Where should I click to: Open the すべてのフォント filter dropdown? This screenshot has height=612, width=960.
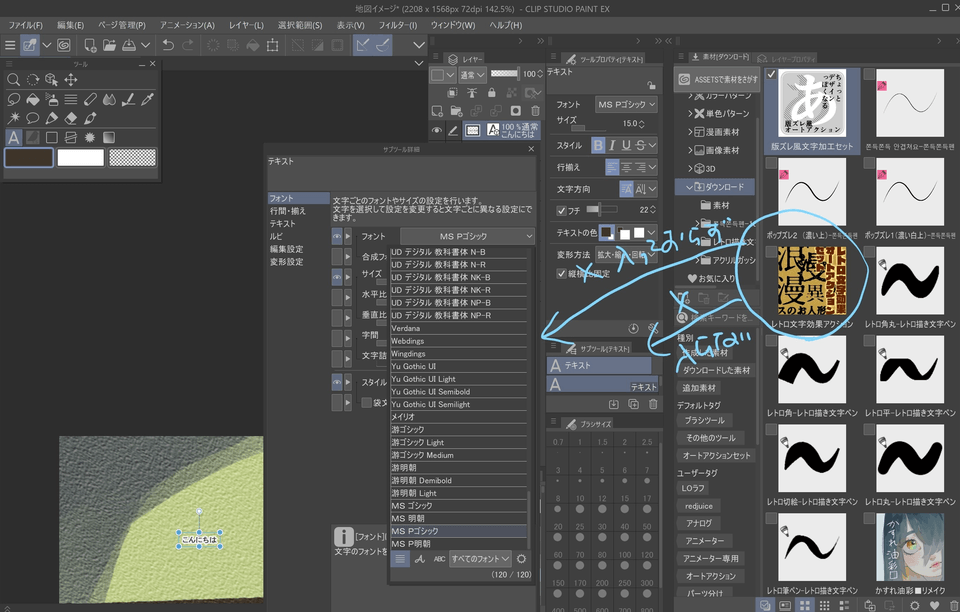[x=480, y=559]
